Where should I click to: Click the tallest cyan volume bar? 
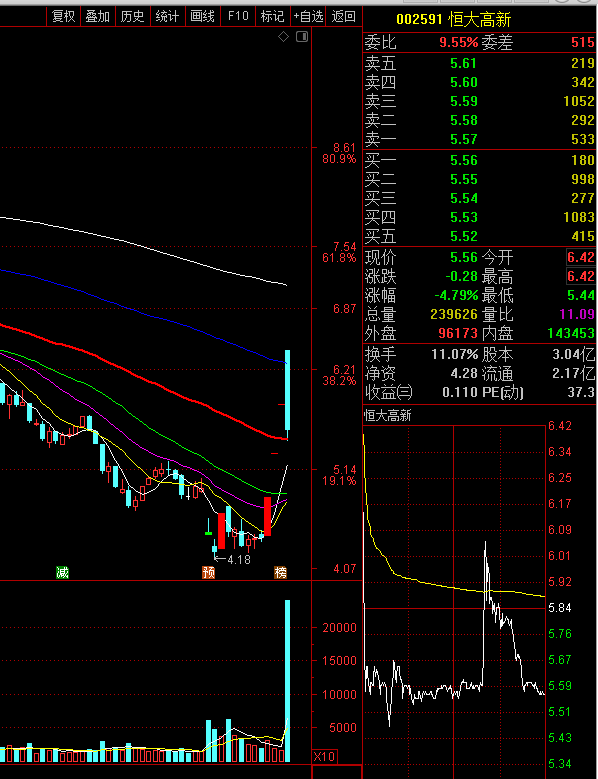tap(287, 681)
